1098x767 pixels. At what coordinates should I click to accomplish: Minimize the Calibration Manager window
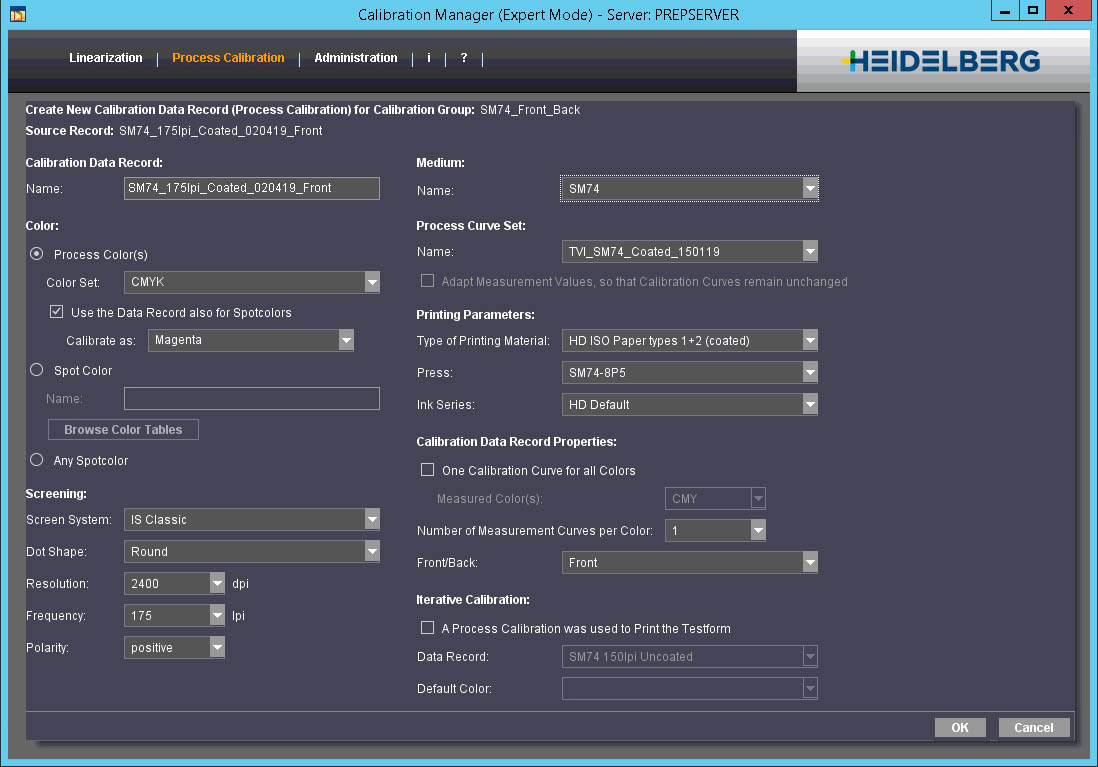pyautogui.click(x=1005, y=10)
